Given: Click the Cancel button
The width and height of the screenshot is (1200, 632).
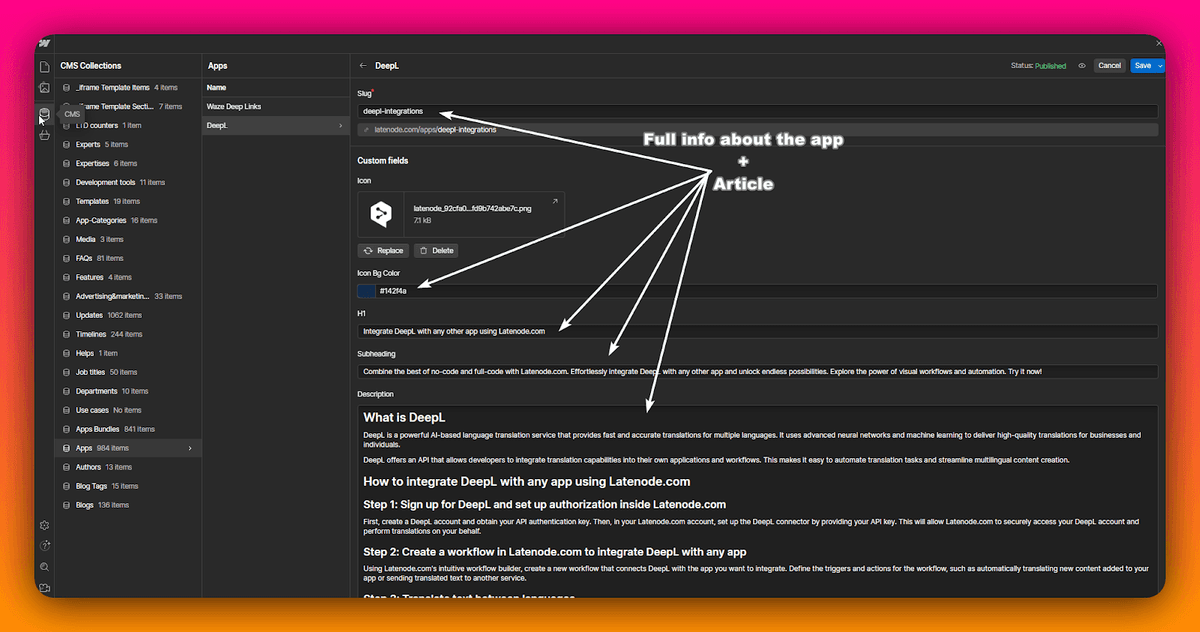Looking at the screenshot, I should (1109, 66).
